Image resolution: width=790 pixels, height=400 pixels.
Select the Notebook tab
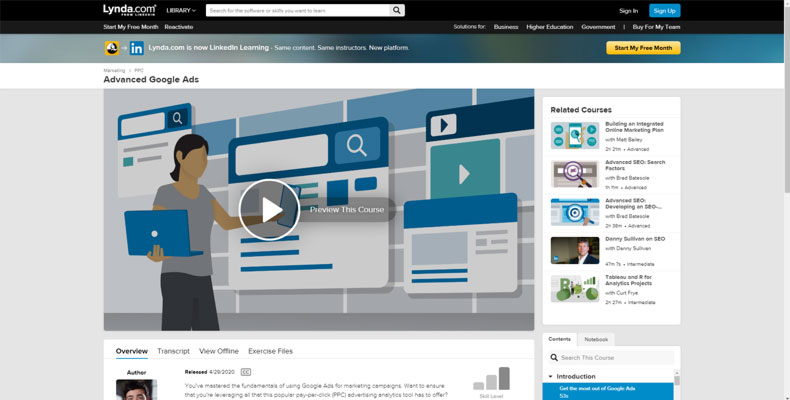(596, 340)
